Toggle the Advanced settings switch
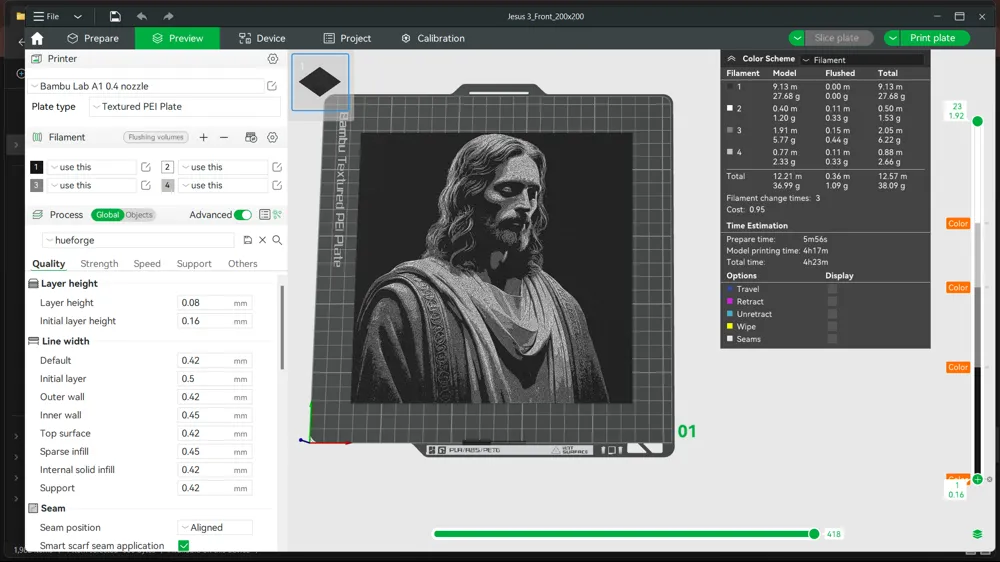 [242, 215]
